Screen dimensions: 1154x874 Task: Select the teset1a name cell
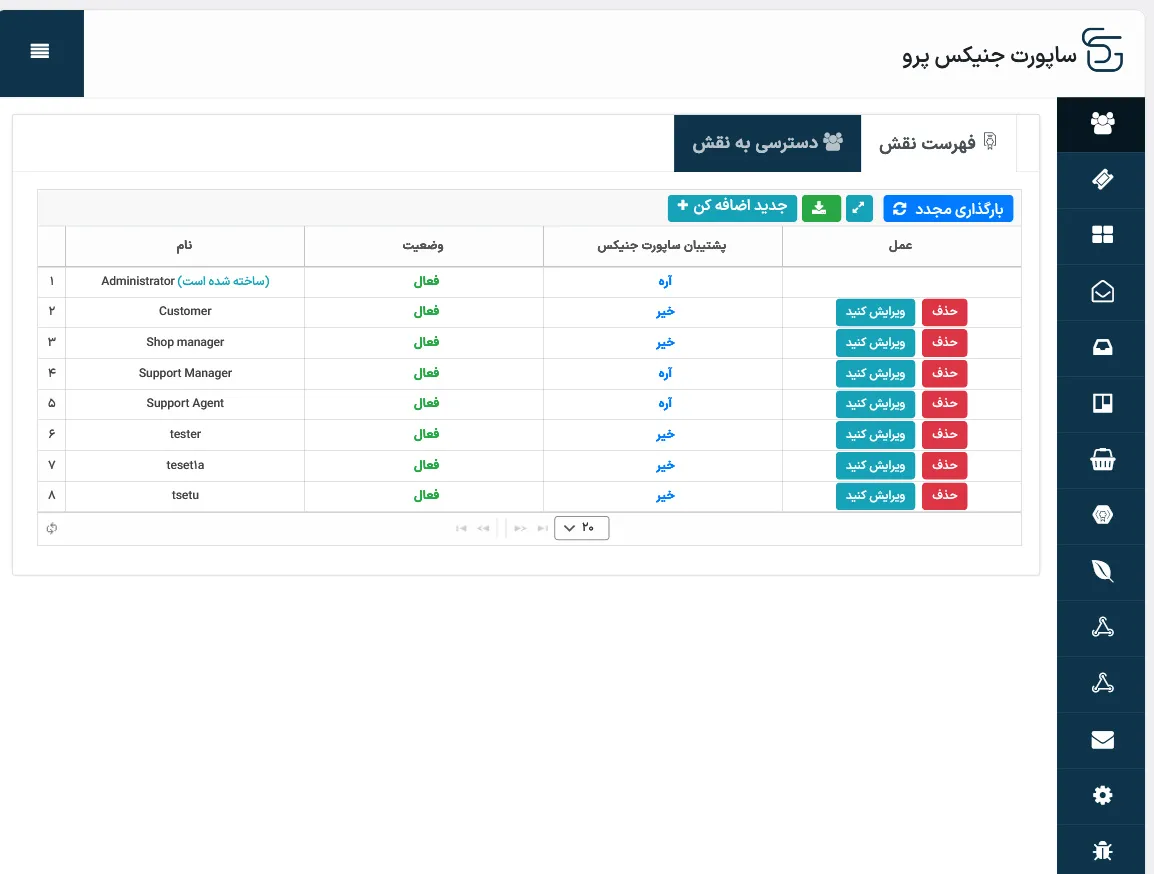point(185,465)
